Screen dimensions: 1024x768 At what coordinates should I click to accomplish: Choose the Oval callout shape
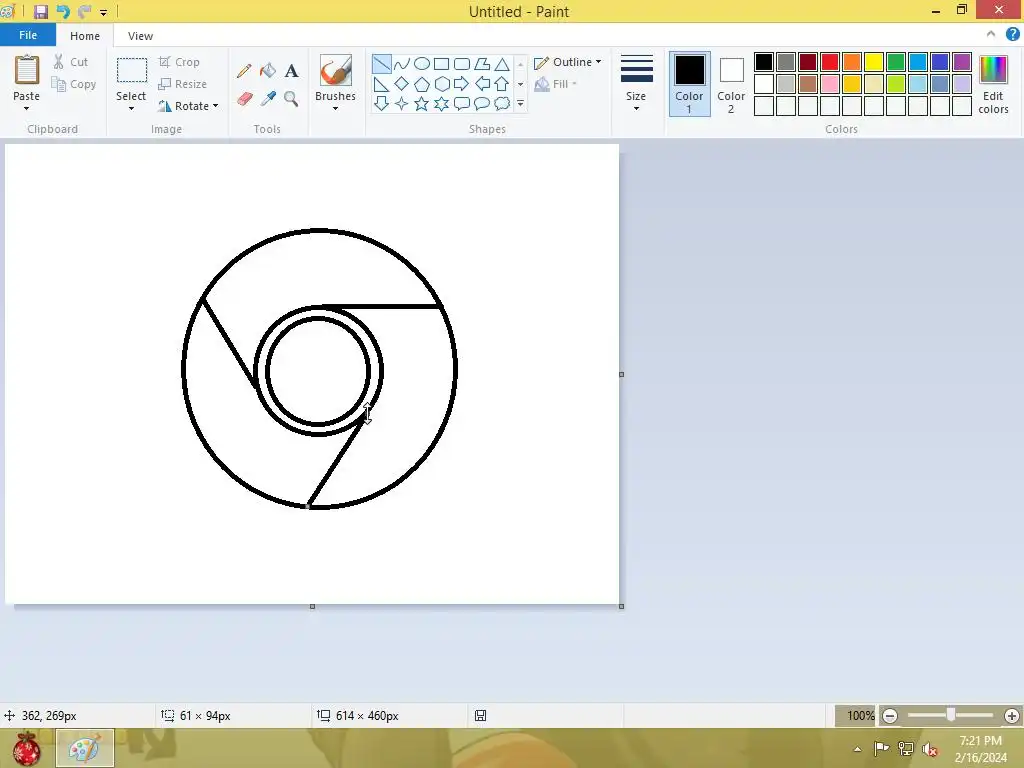(x=482, y=103)
